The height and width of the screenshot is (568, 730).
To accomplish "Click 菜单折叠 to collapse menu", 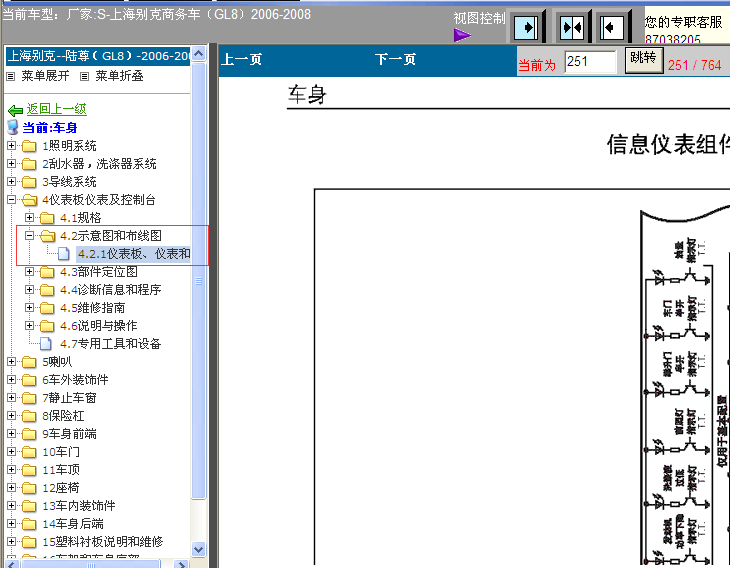I will pos(119,76).
